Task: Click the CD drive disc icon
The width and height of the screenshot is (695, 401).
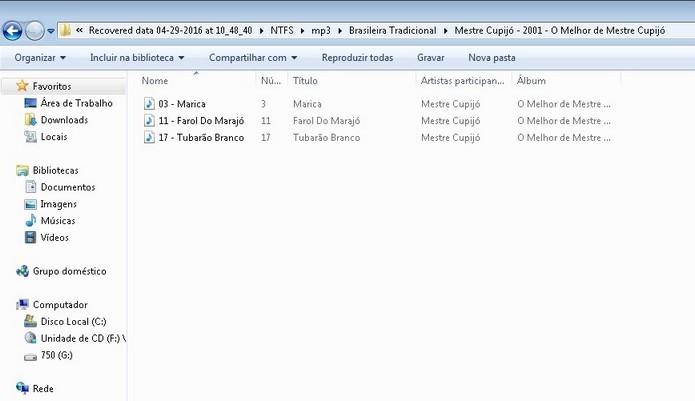Action: click(x=31, y=338)
